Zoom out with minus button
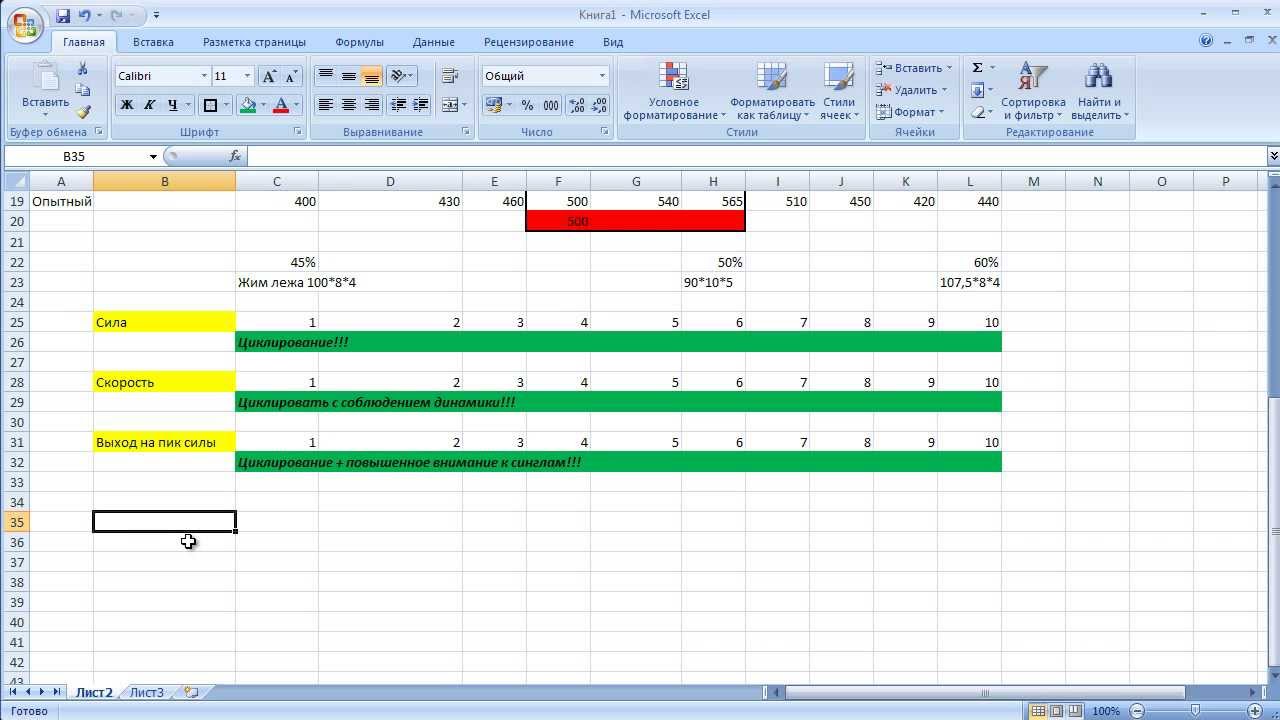The image size is (1280, 720). tap(1137, 711)
